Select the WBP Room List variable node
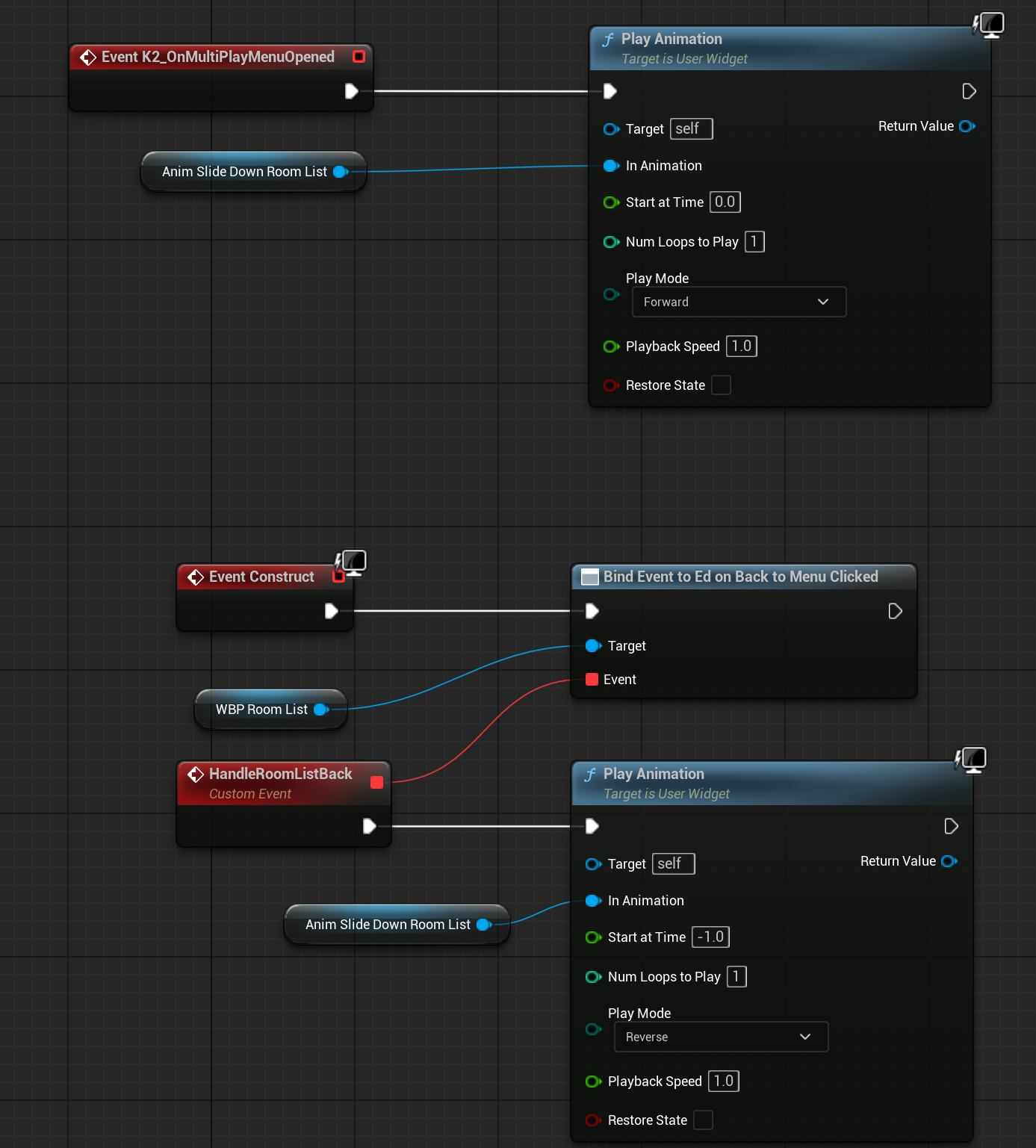Image resolution: width=1036 pixels, height=1148 pixels. (270, 710)
